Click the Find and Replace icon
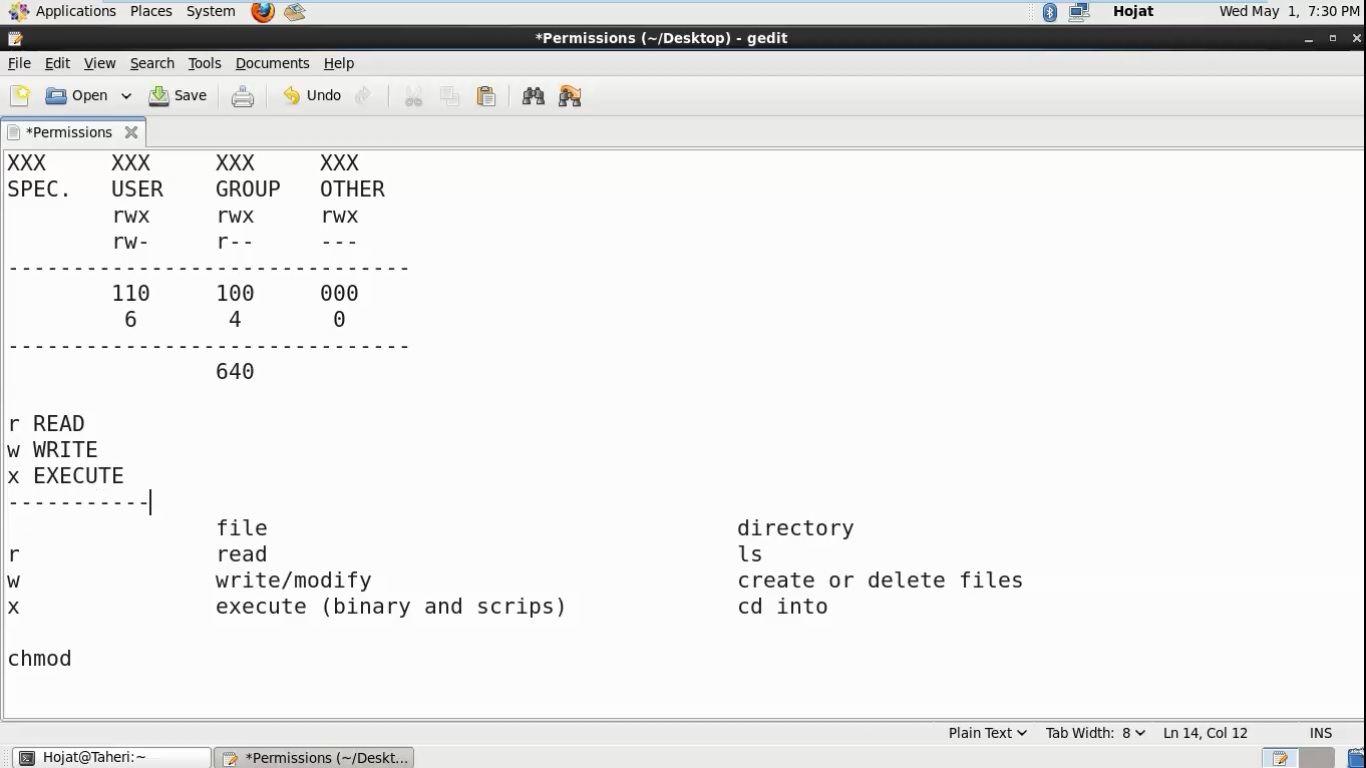Viewport: 1366px width, 768px height. (x=570, y=96)
